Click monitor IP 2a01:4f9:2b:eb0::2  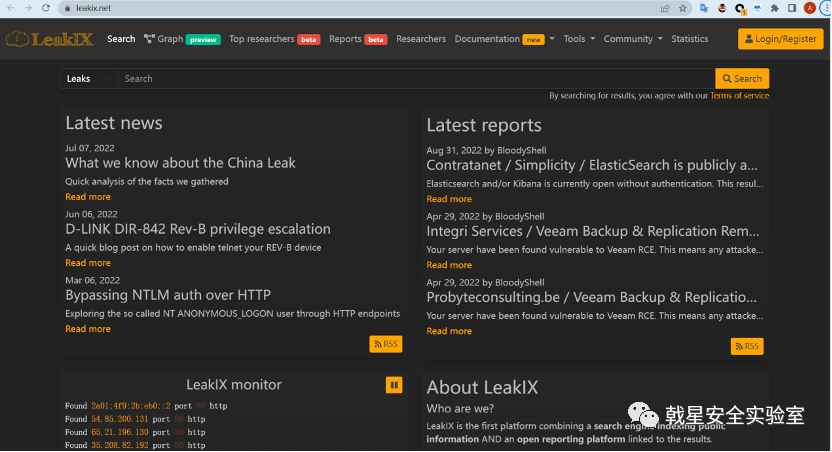pyautogui.click(x=131, y=406)
